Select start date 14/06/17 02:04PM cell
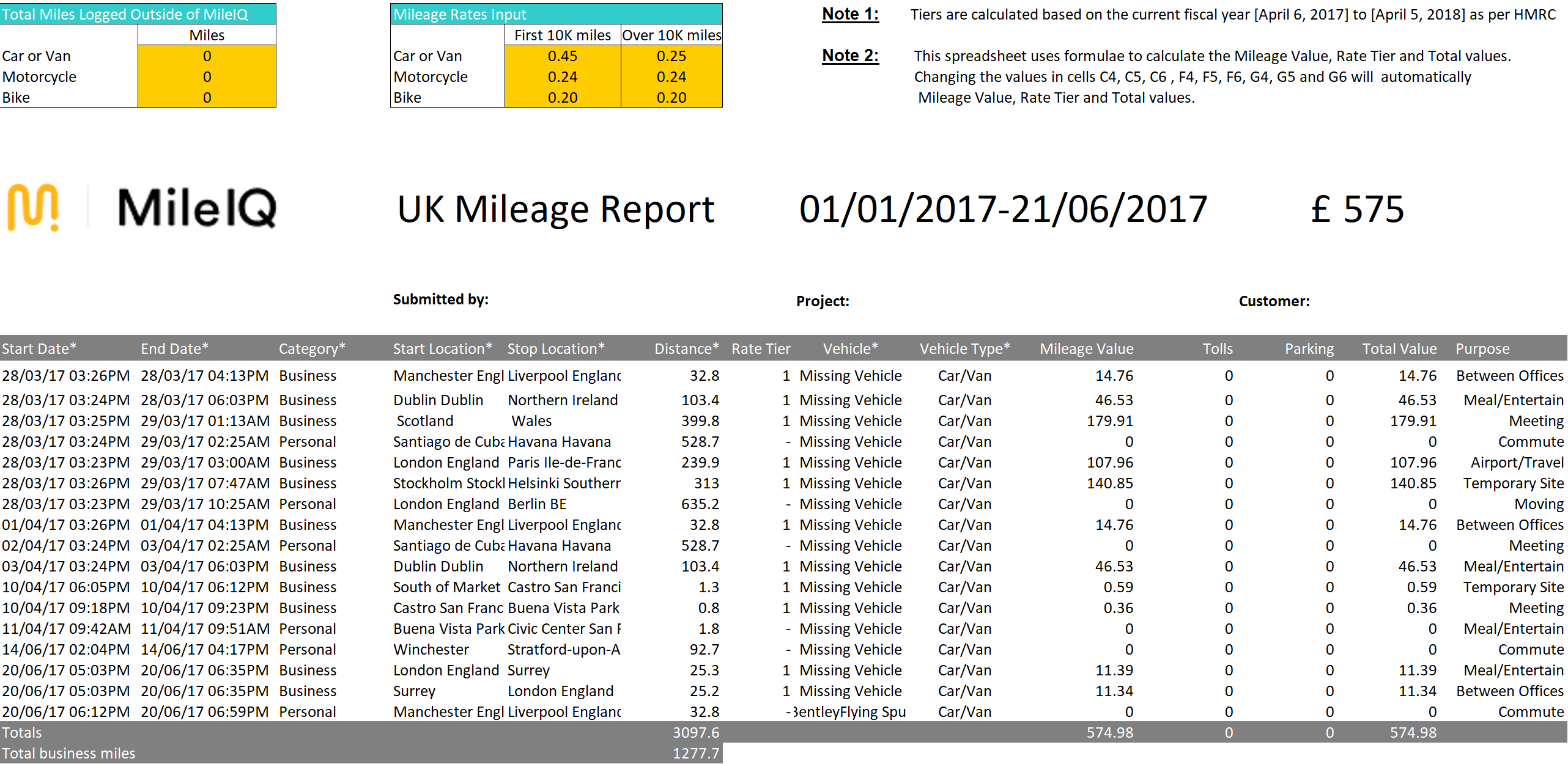 coord(66,650)
